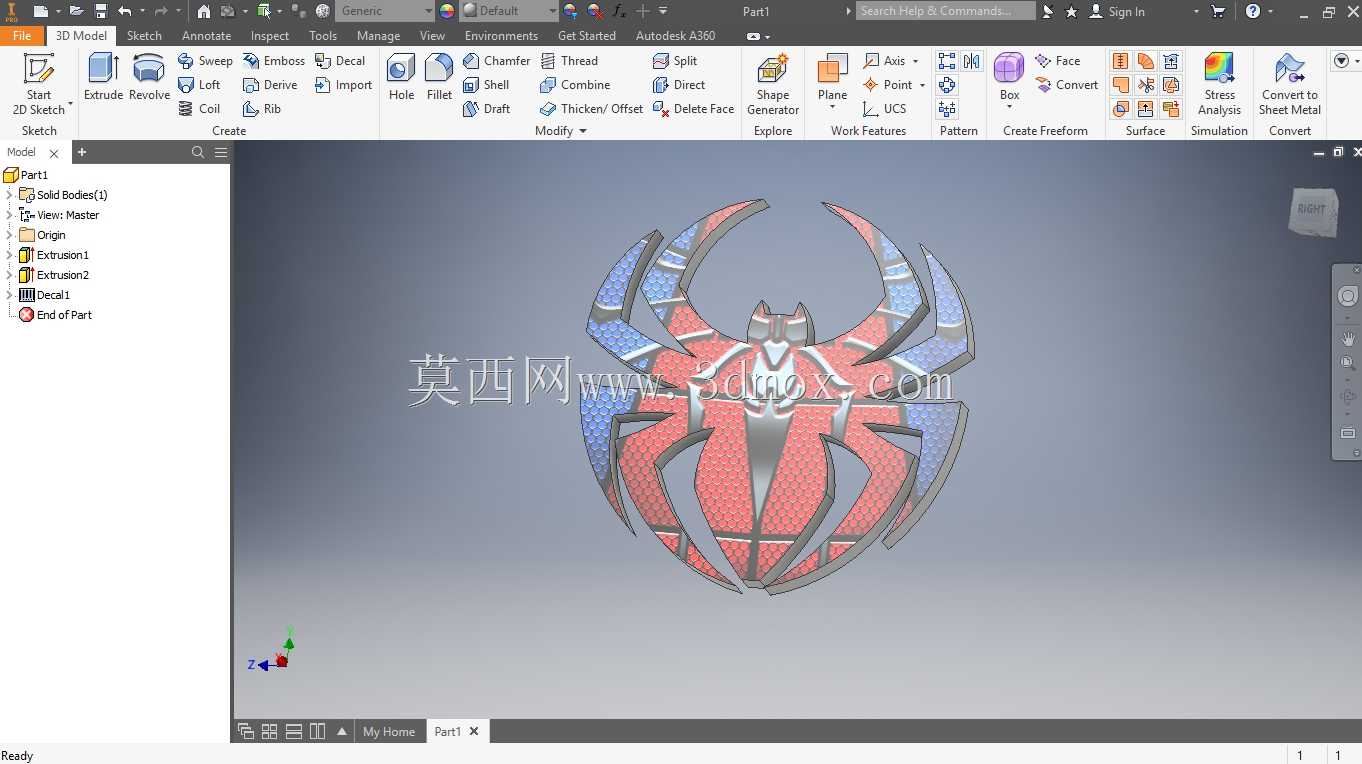Viewport: 1362px width, 764px height.
Task: Start a 2D Sketch
Action: point(39,85)
